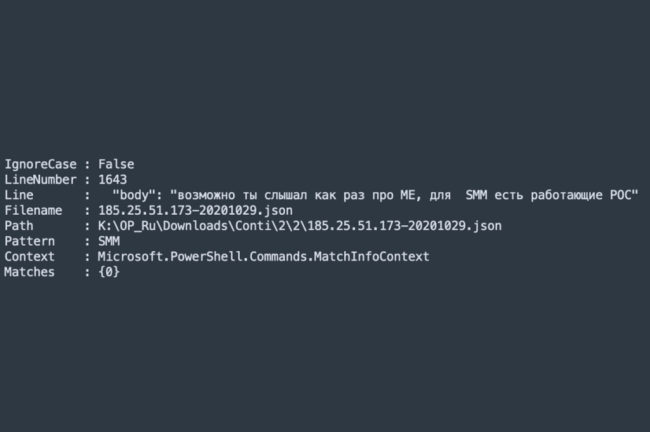Click the LineNumber property label
The height and width of the screenshot is (433, 650).
click(41, 180)
